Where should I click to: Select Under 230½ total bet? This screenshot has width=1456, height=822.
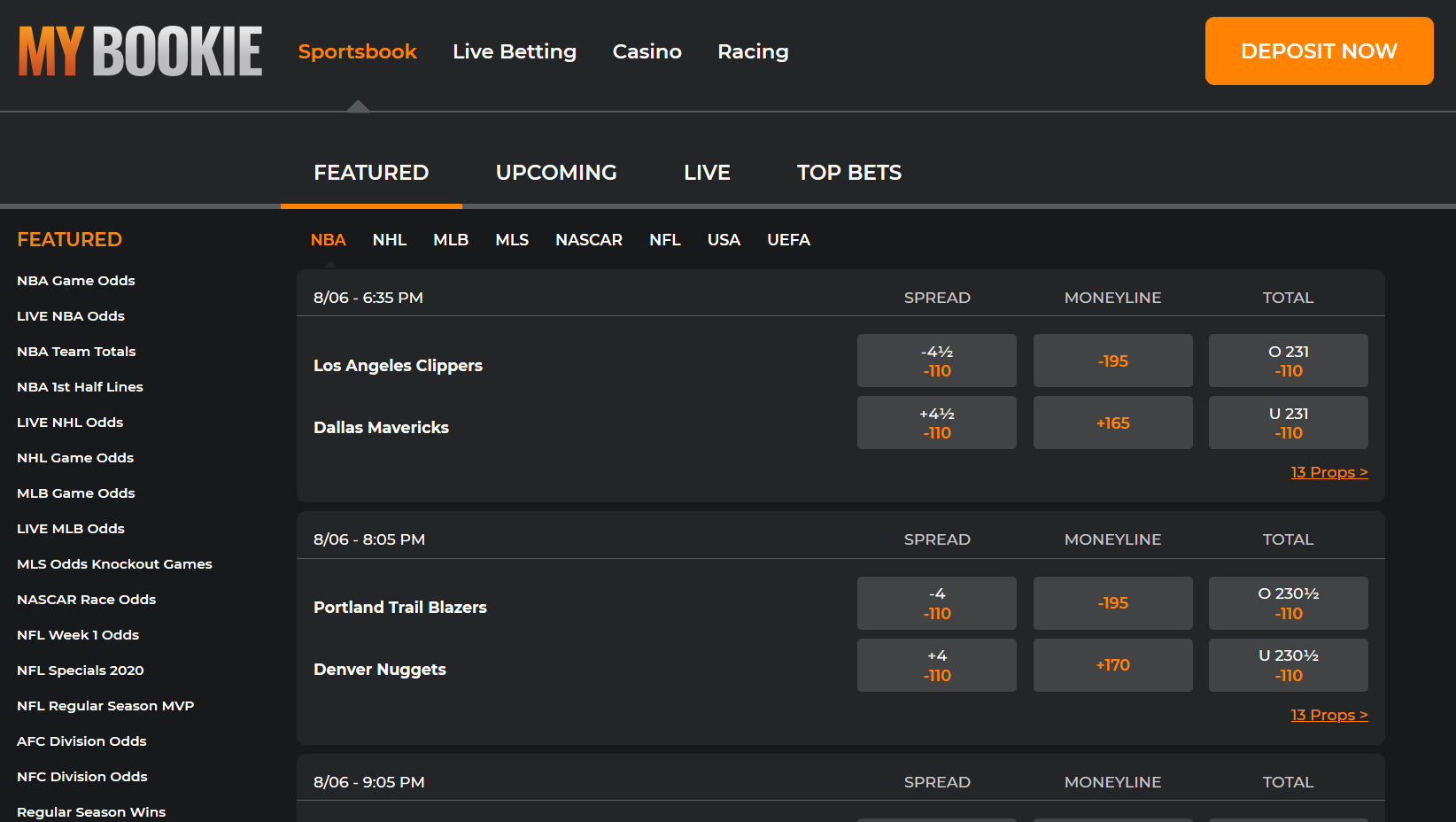(1288, 665)
